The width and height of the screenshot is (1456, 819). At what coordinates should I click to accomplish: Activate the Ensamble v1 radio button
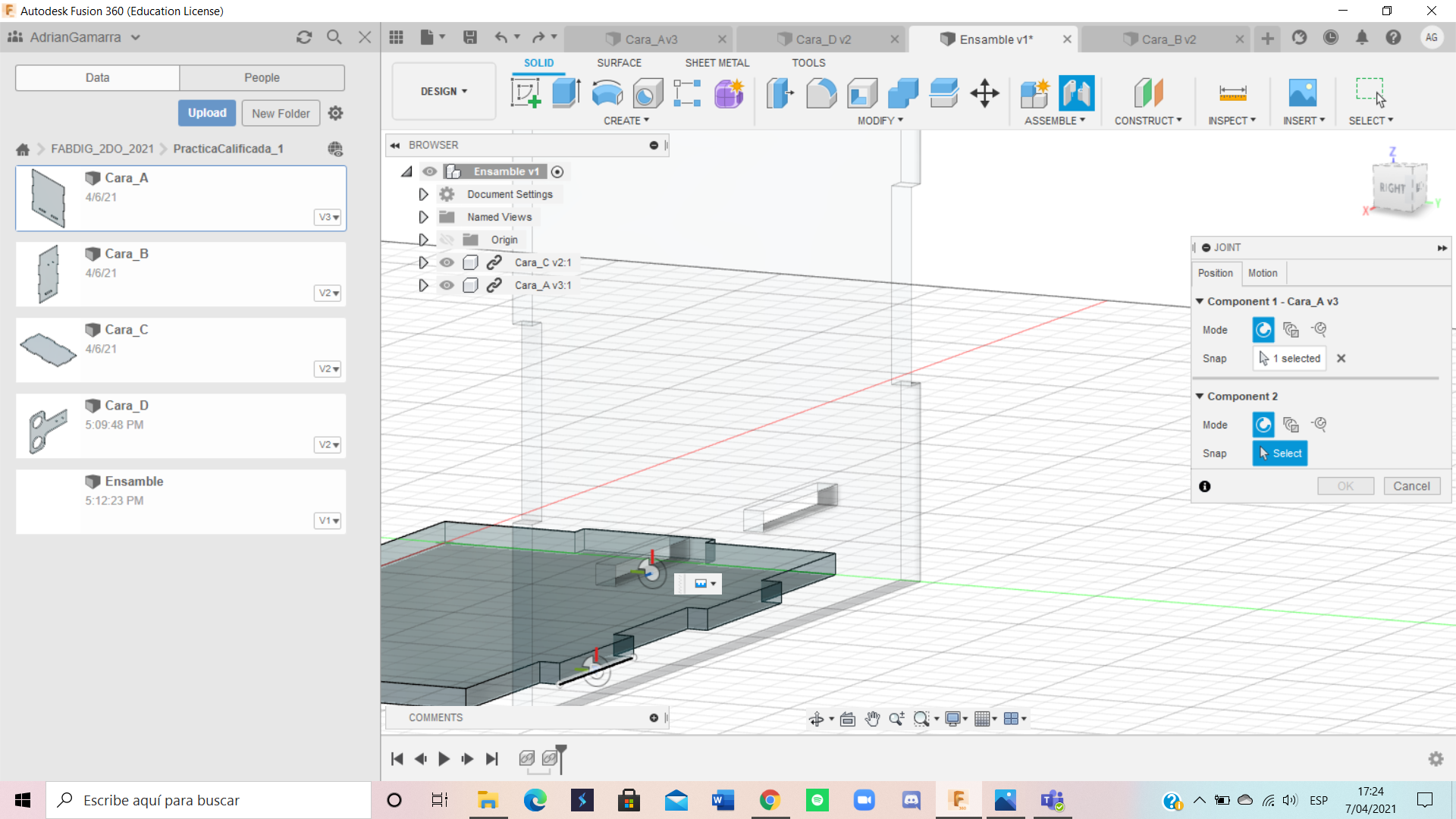tap(557, 171)
